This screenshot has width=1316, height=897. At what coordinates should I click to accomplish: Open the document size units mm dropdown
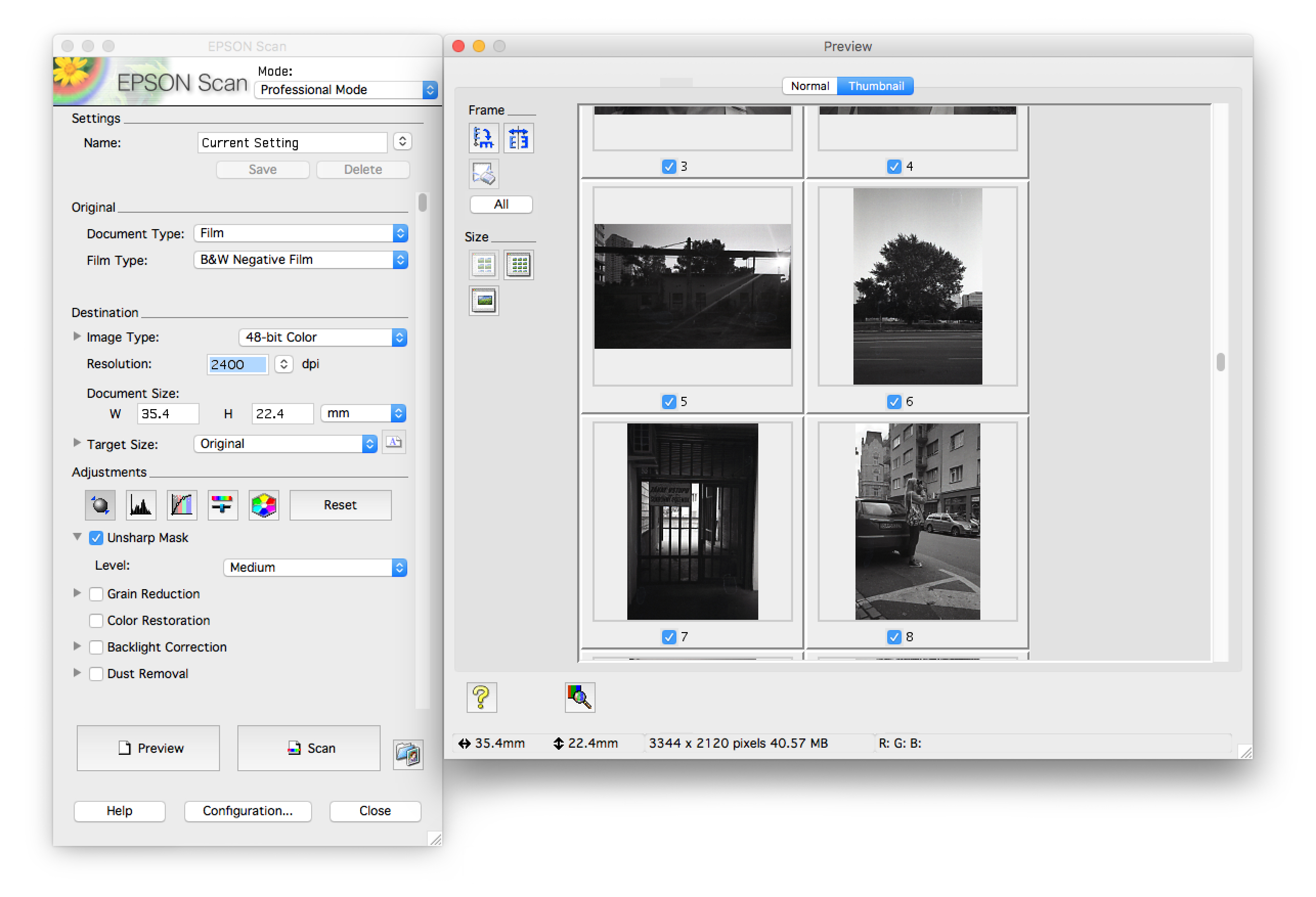[x=363, y=413]
